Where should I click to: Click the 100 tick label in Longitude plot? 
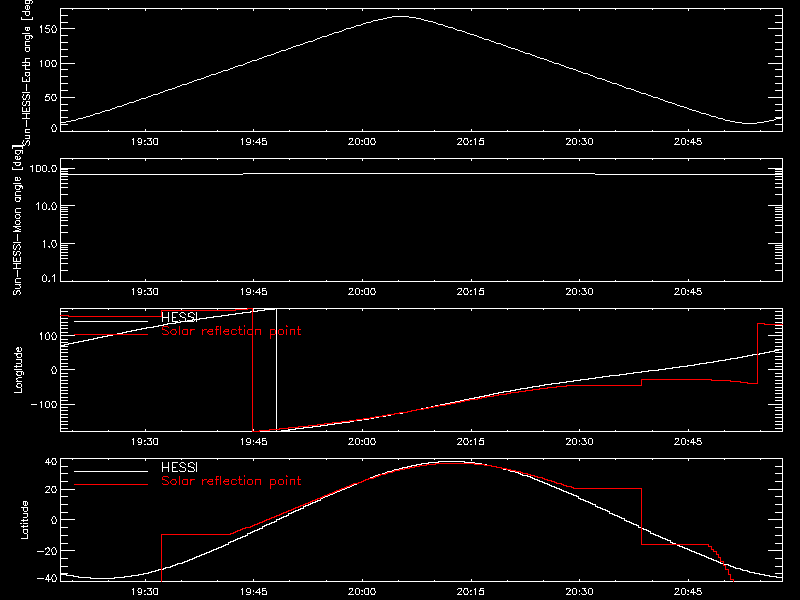click(x=48, y=336)
